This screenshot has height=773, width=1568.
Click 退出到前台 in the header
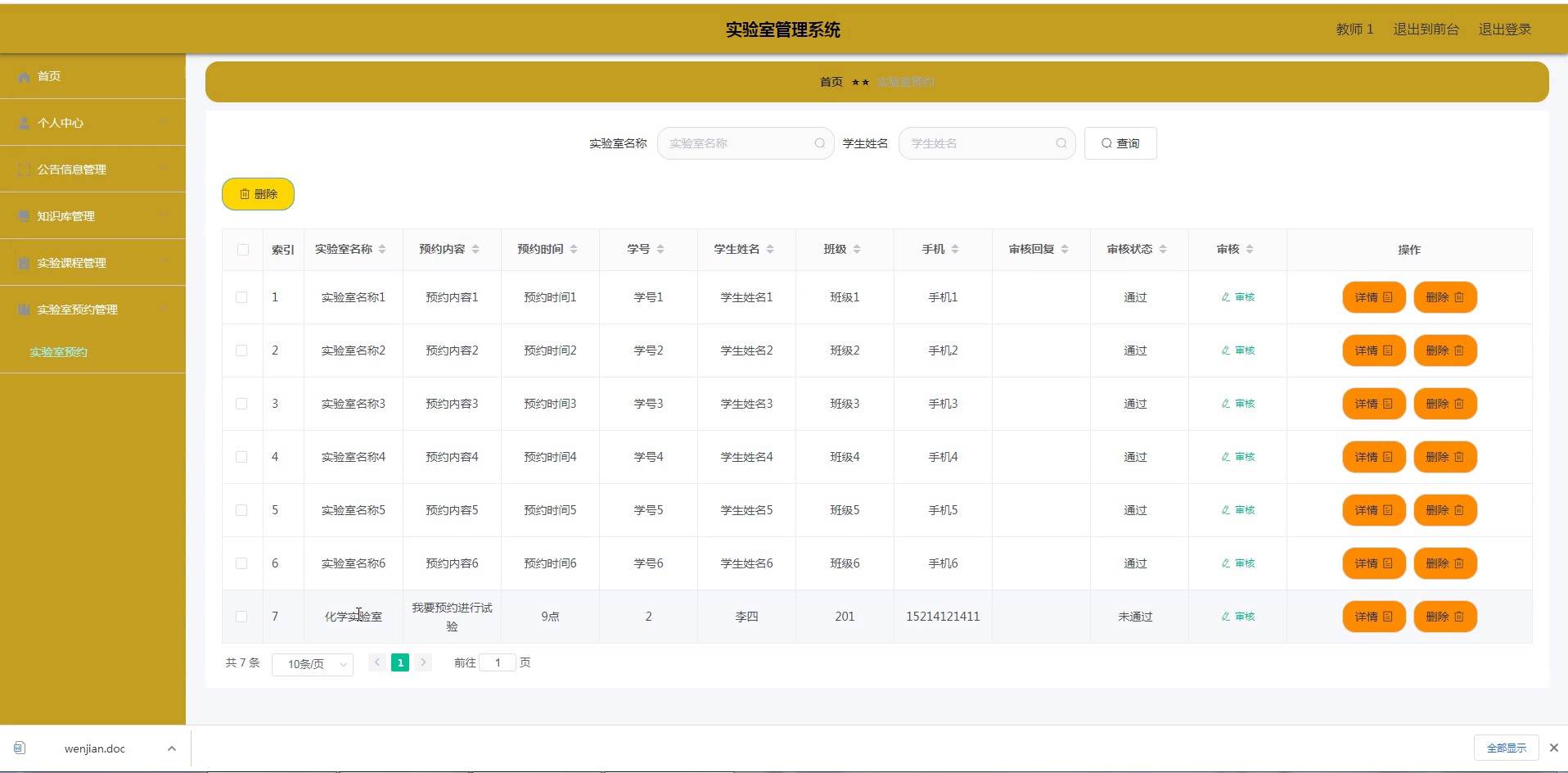coord(1426,29)
